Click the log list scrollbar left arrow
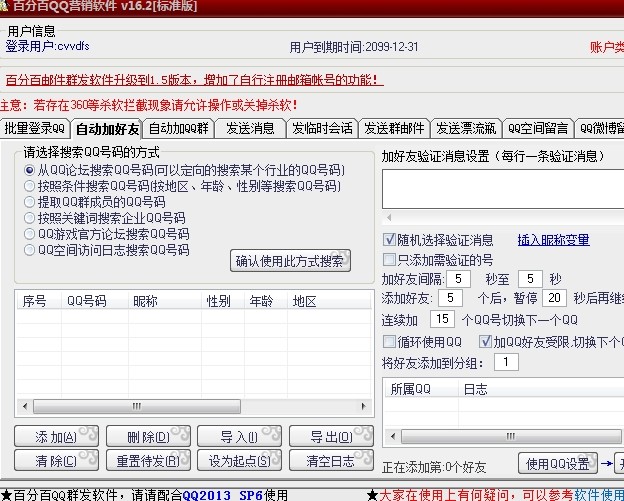 (393, 437)
